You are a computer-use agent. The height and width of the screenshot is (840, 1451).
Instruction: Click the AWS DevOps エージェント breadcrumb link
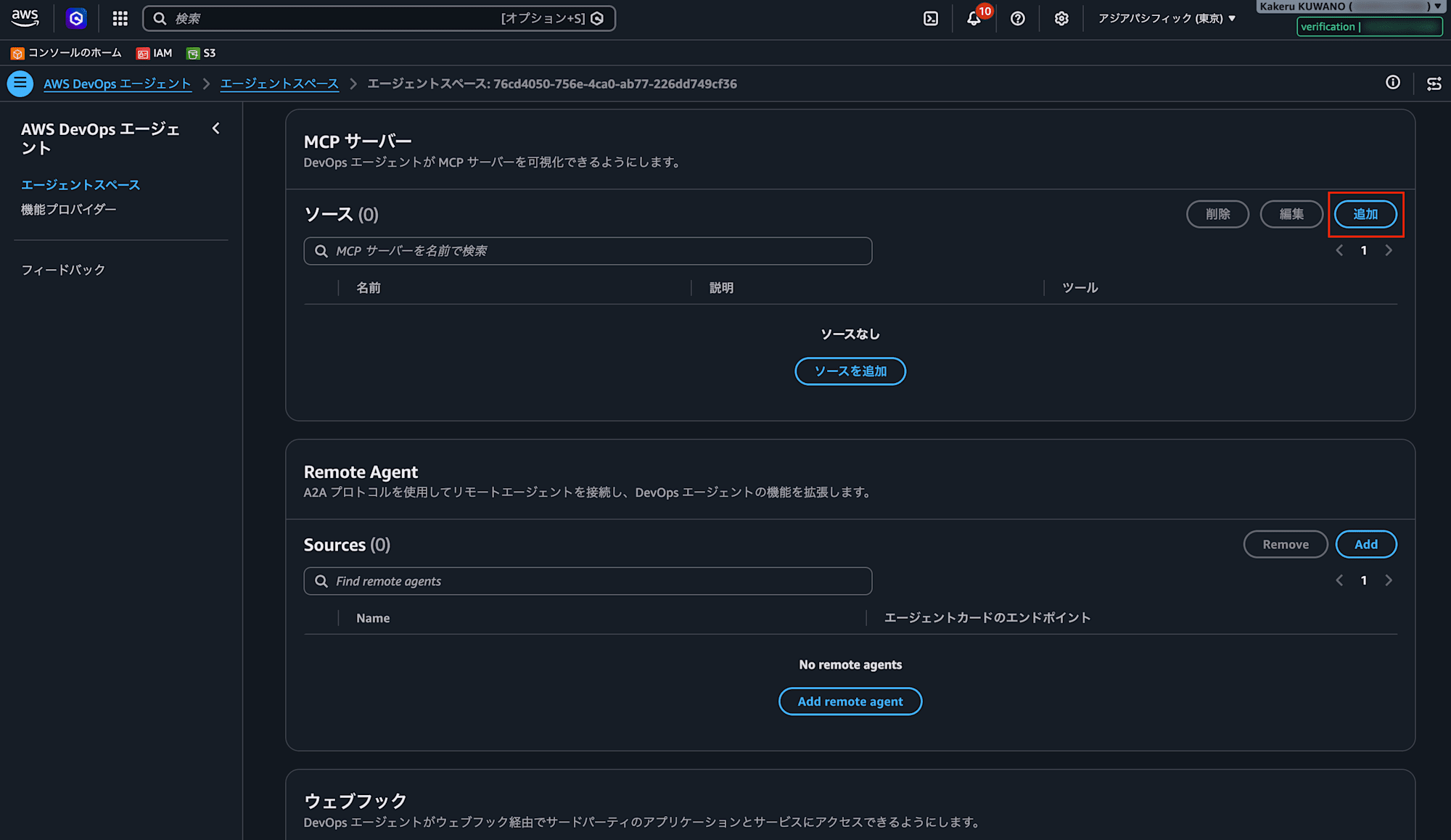coord(118,83)
